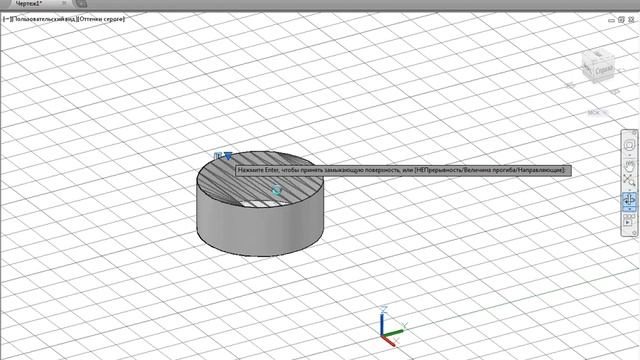Screen dimensions: 640x360
Task: Select the Orbit tool in navigation bar
Action: (x=629, y=200)
